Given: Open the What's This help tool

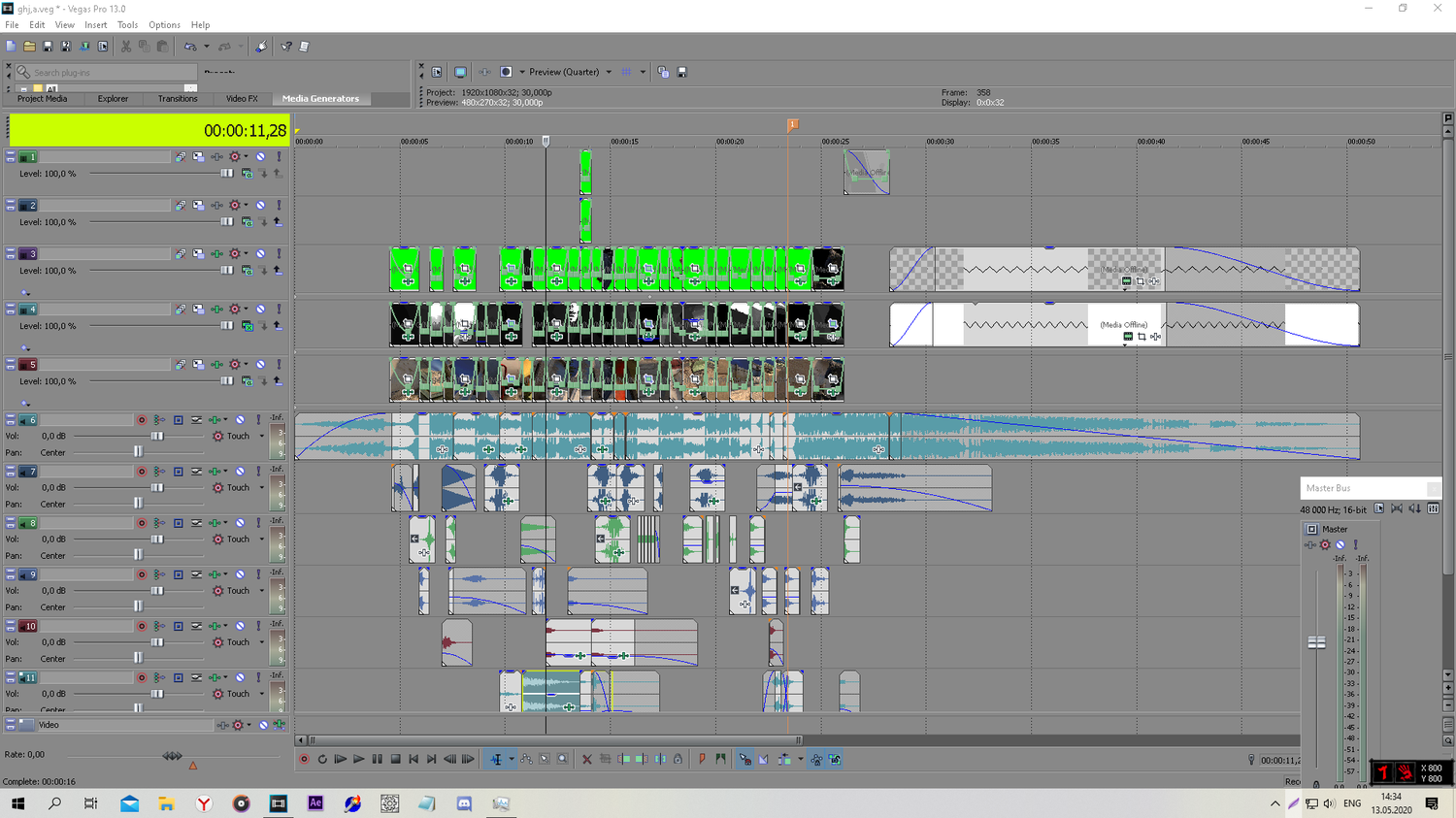Looking at the screenshot, I should click(x=286, y=46).
